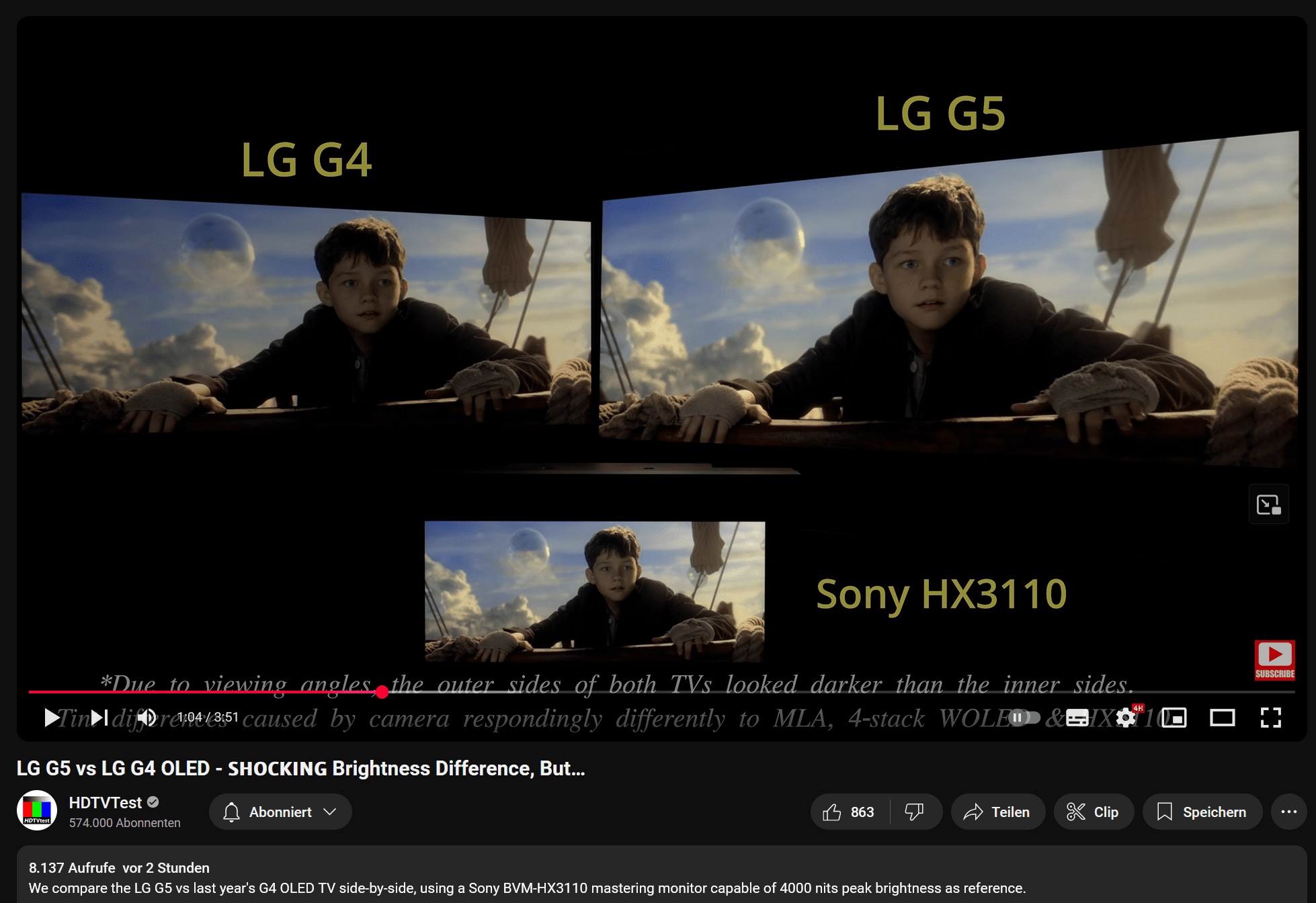The image size is (1316, 903).
Task: Click the picture-in-picture overlay button
Action: 1269,505
